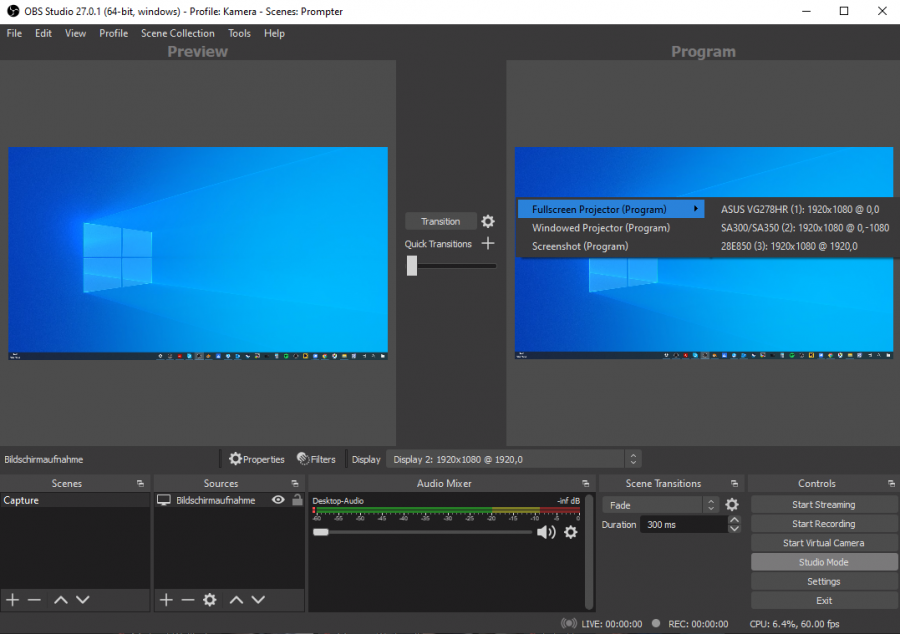
Task: Click the Exit button in Controls
Action: pyautogui.click(x=824, y=601)
